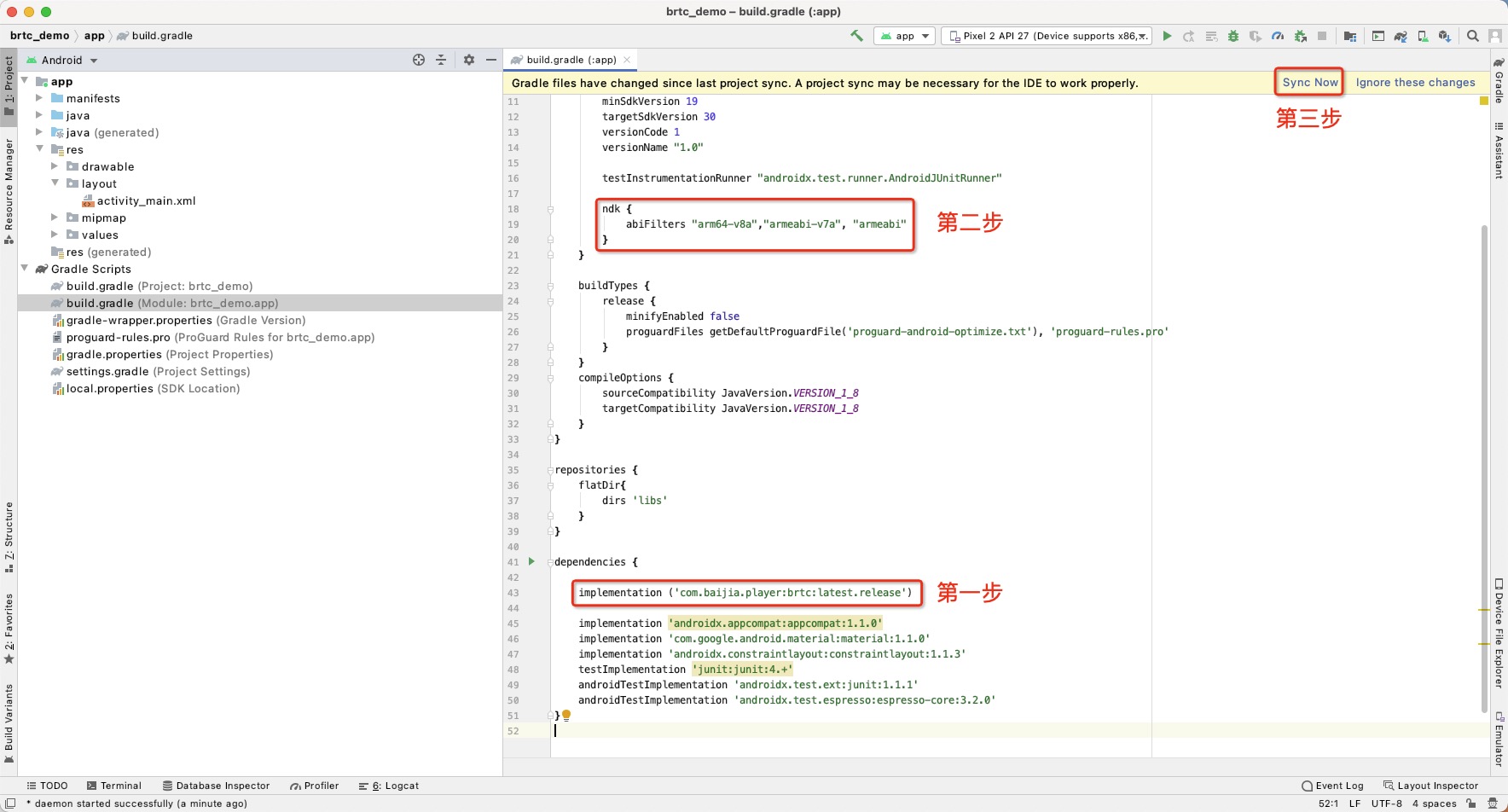Hide the Project panel with the minus icon
Screen dimensions: 1508x812
point(491,60)
